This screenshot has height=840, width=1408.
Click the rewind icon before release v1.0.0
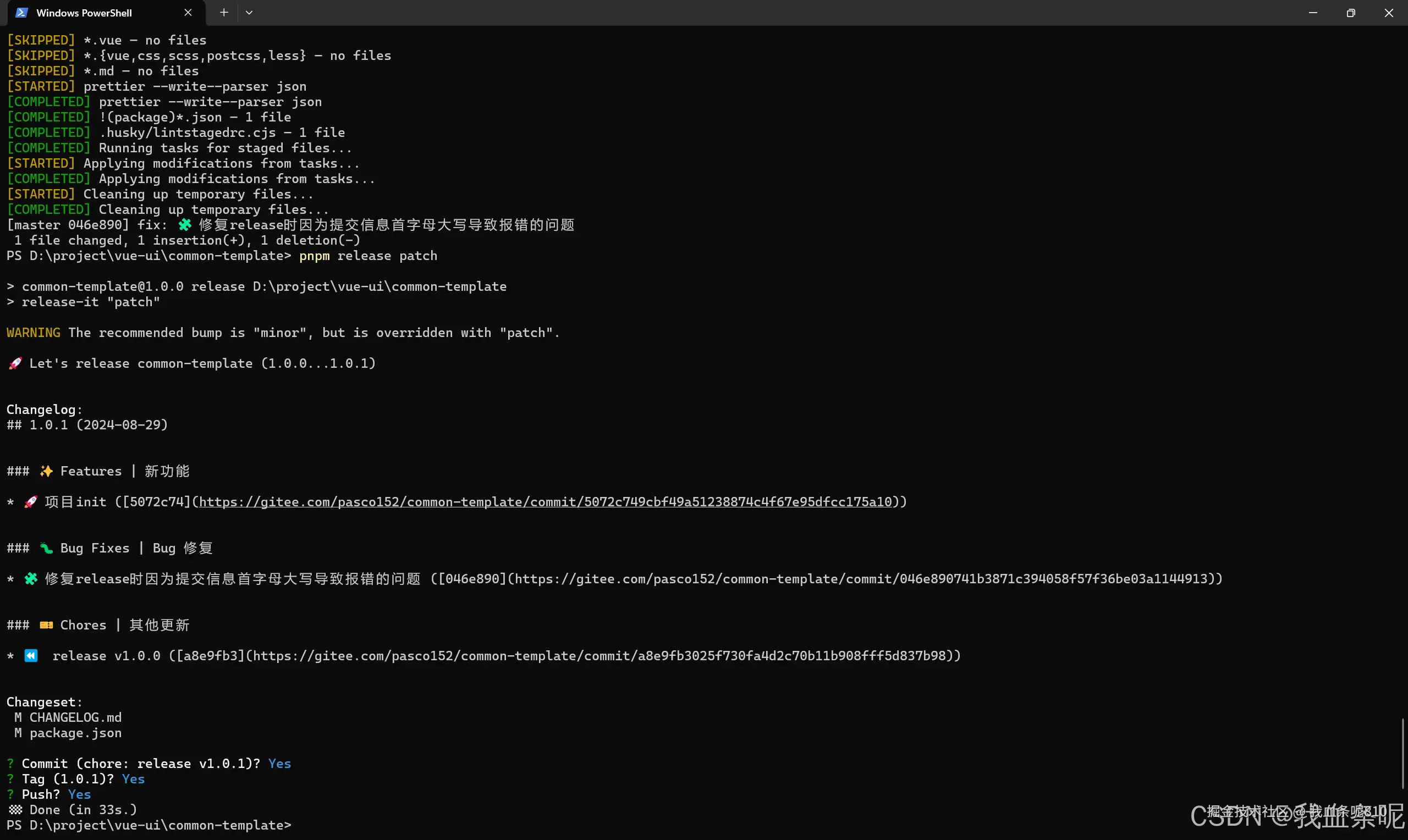click(31, 655)
